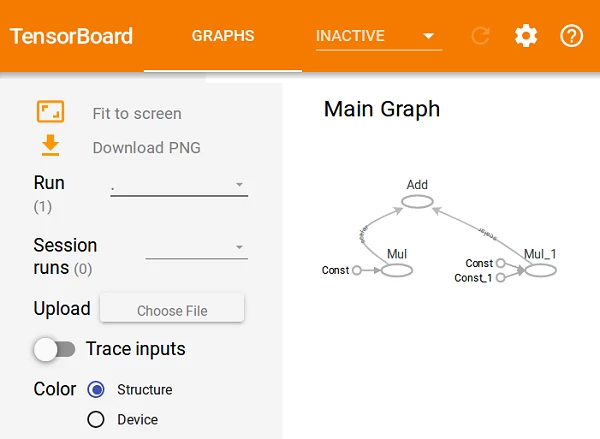Click the Download PNG arrow icon
The height and width of the screenshot is (439, 600).
(x=50, y=146)
